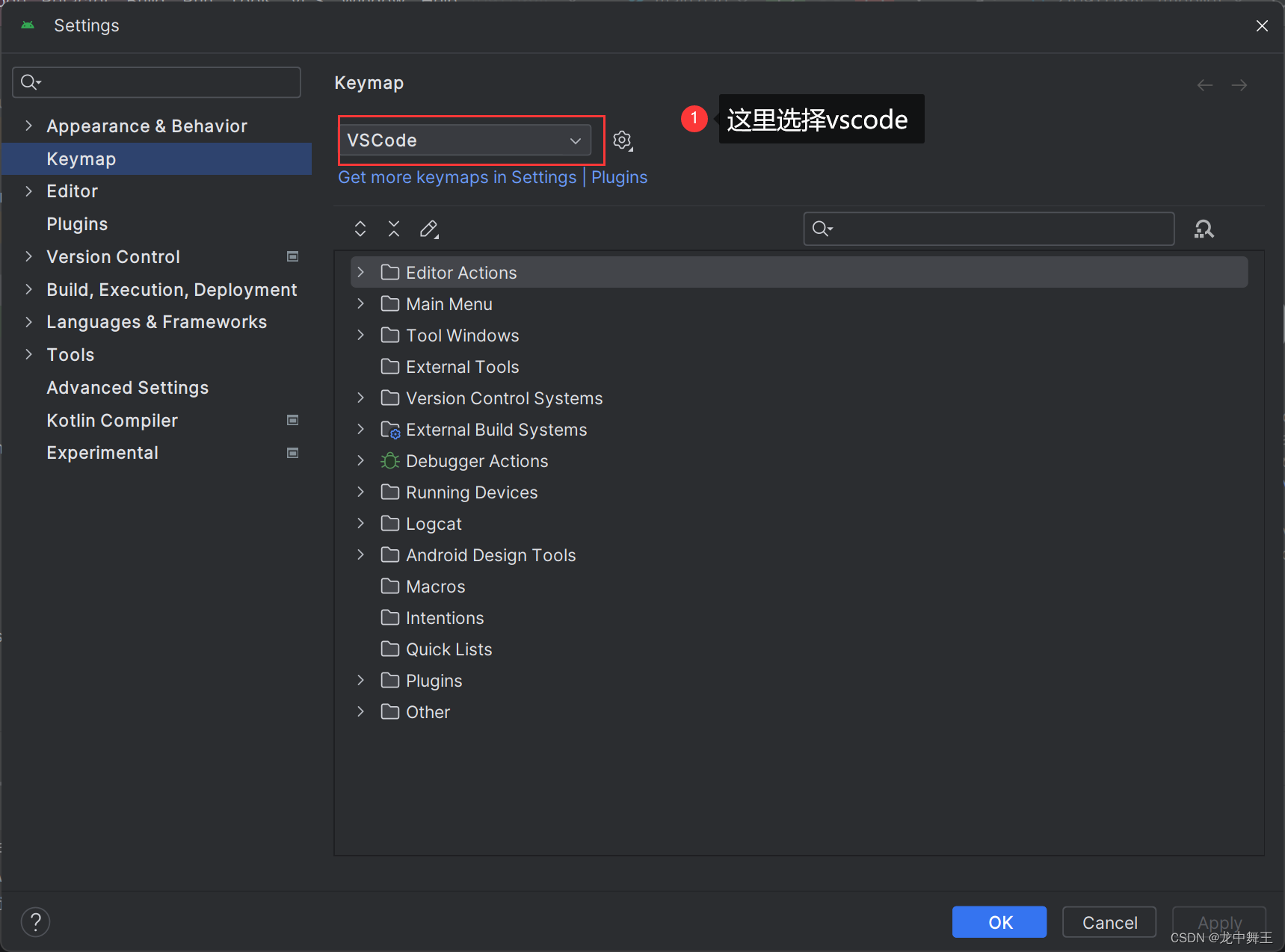The height and width of the screenshot is (952, 1285).
Task: Click the Edit shortcut pencil icon
Action: click(x=429, y=229)
